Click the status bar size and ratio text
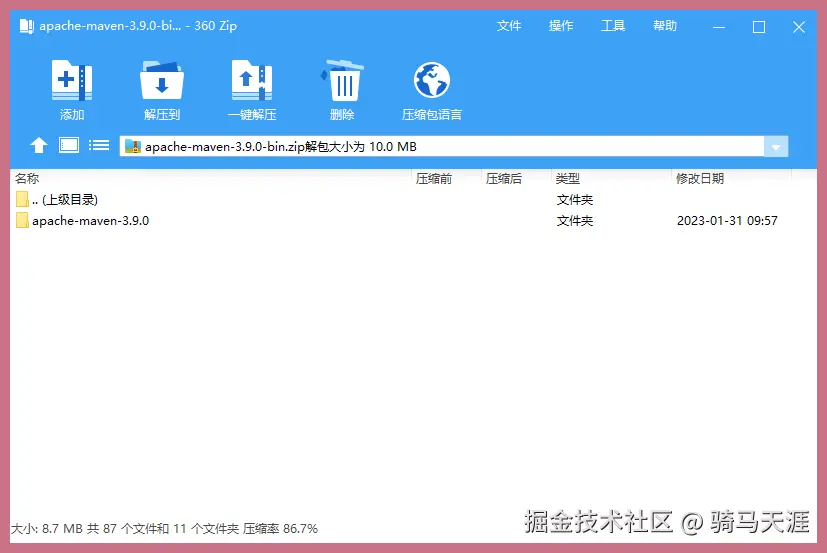Image resolution: width=827 pixels, height=553 pixels. (x=165, y=528)
